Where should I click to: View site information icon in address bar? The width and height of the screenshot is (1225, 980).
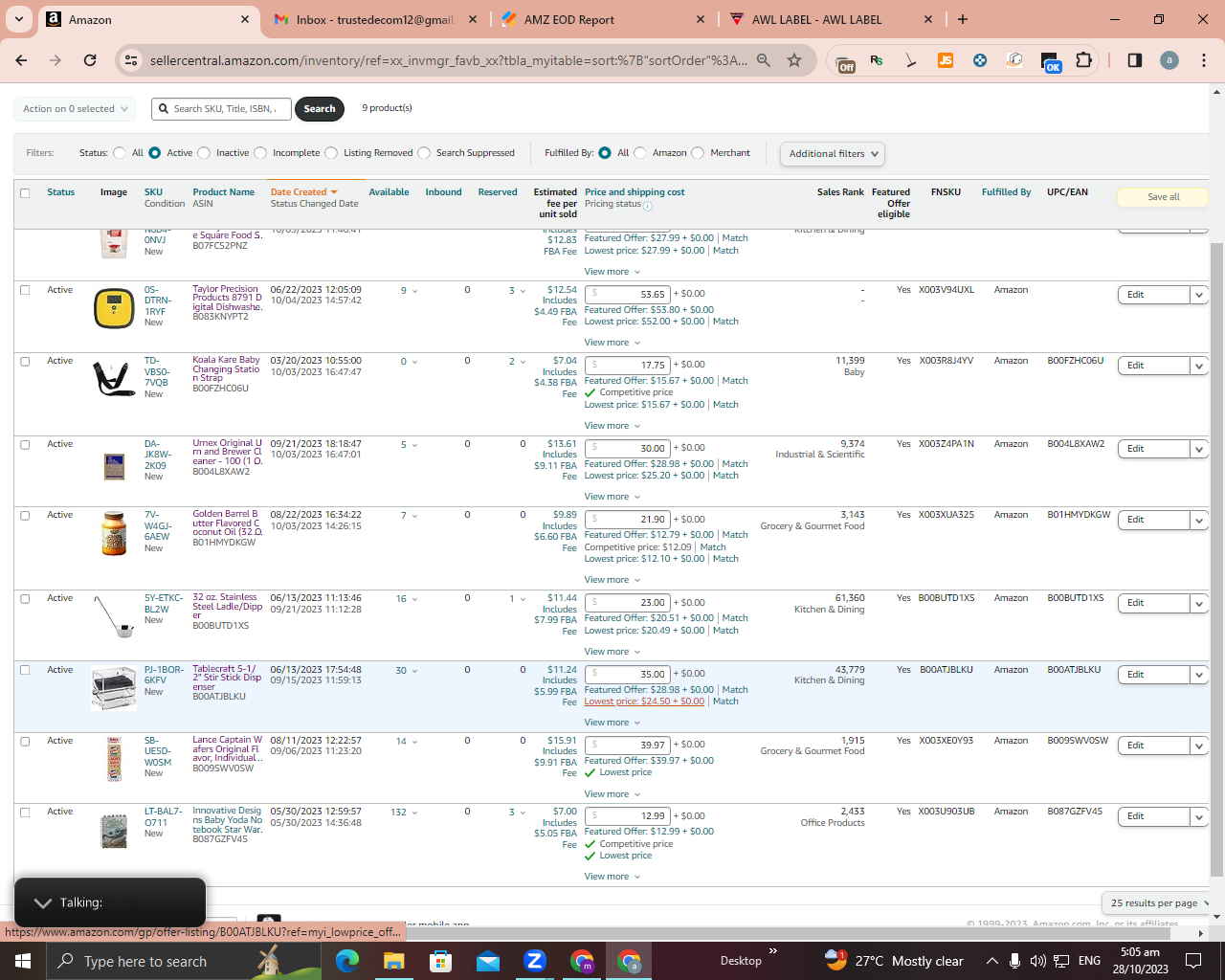[x=132, y=60]
